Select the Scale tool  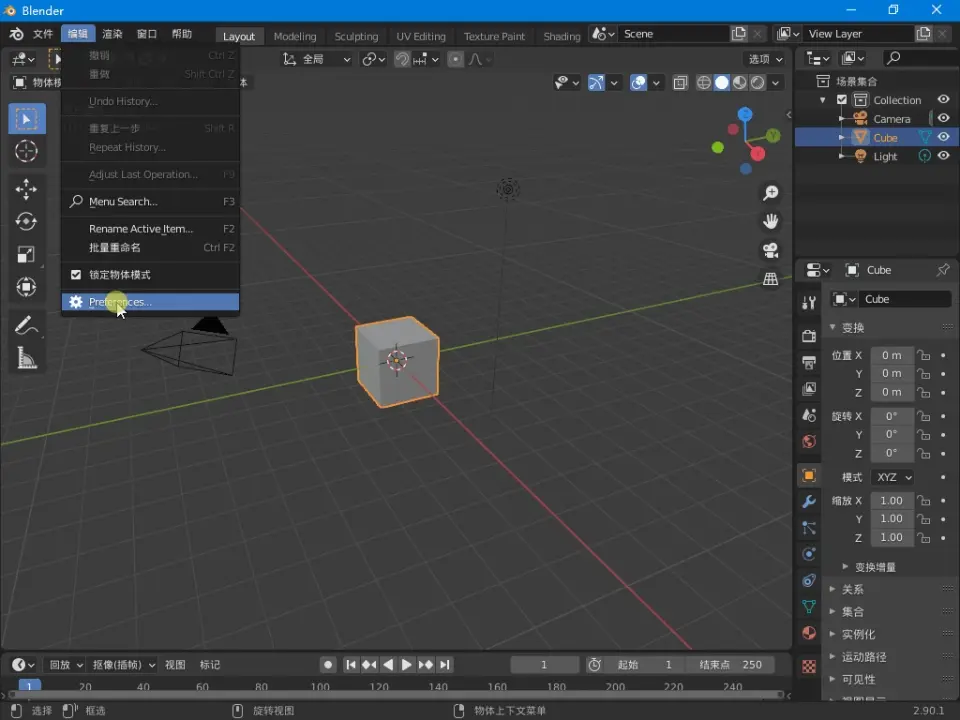click(x=27, y=254)
